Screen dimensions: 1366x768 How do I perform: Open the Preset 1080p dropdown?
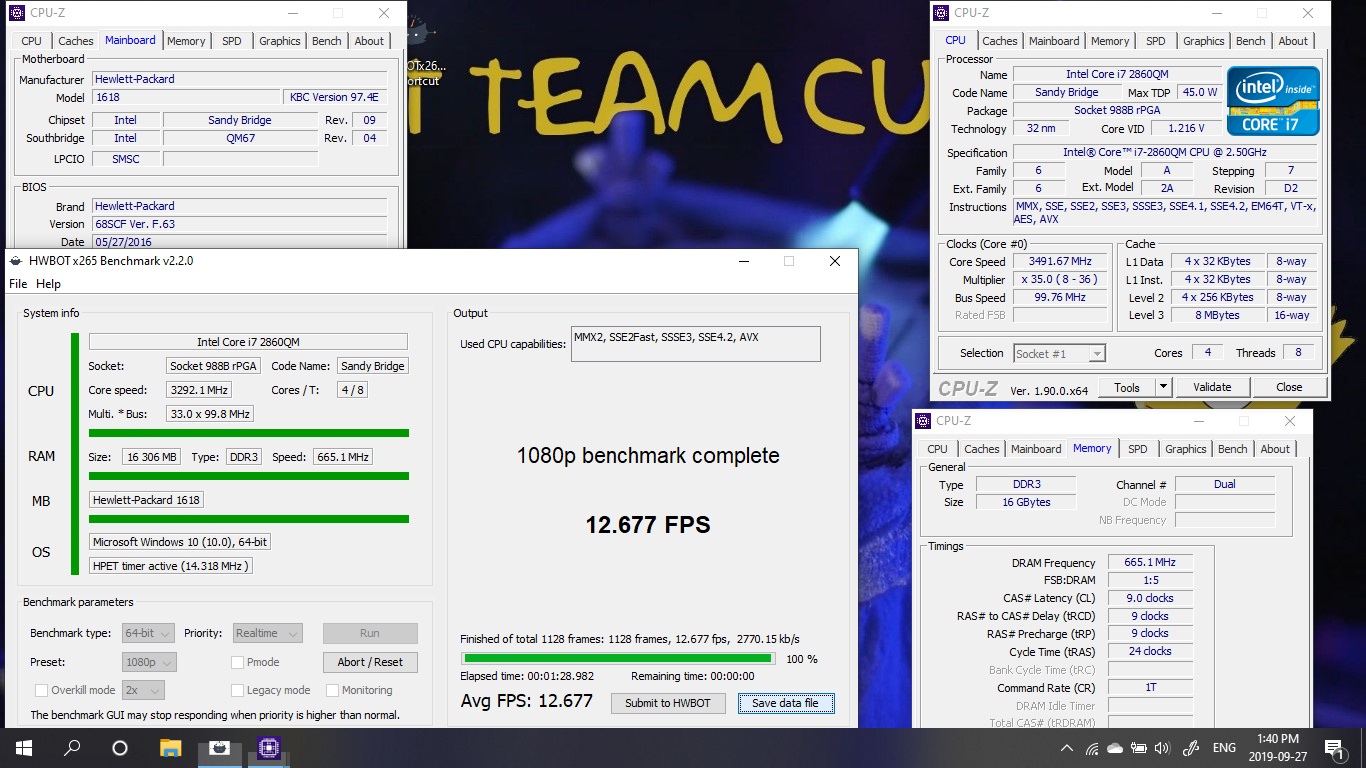coord(149,662)
